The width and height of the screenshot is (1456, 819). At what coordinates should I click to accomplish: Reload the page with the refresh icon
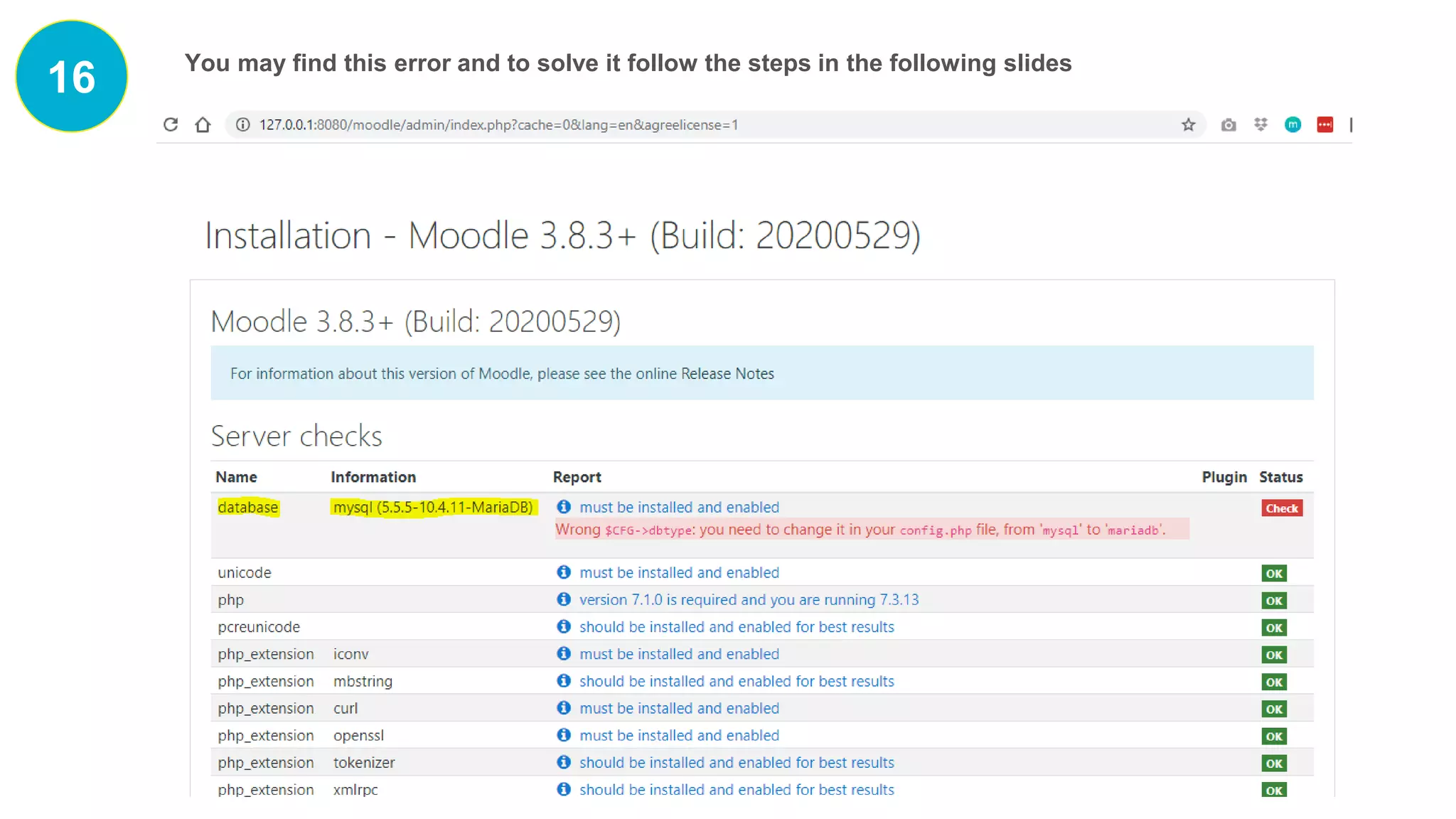pyautogui.click(x=171, y=125)
